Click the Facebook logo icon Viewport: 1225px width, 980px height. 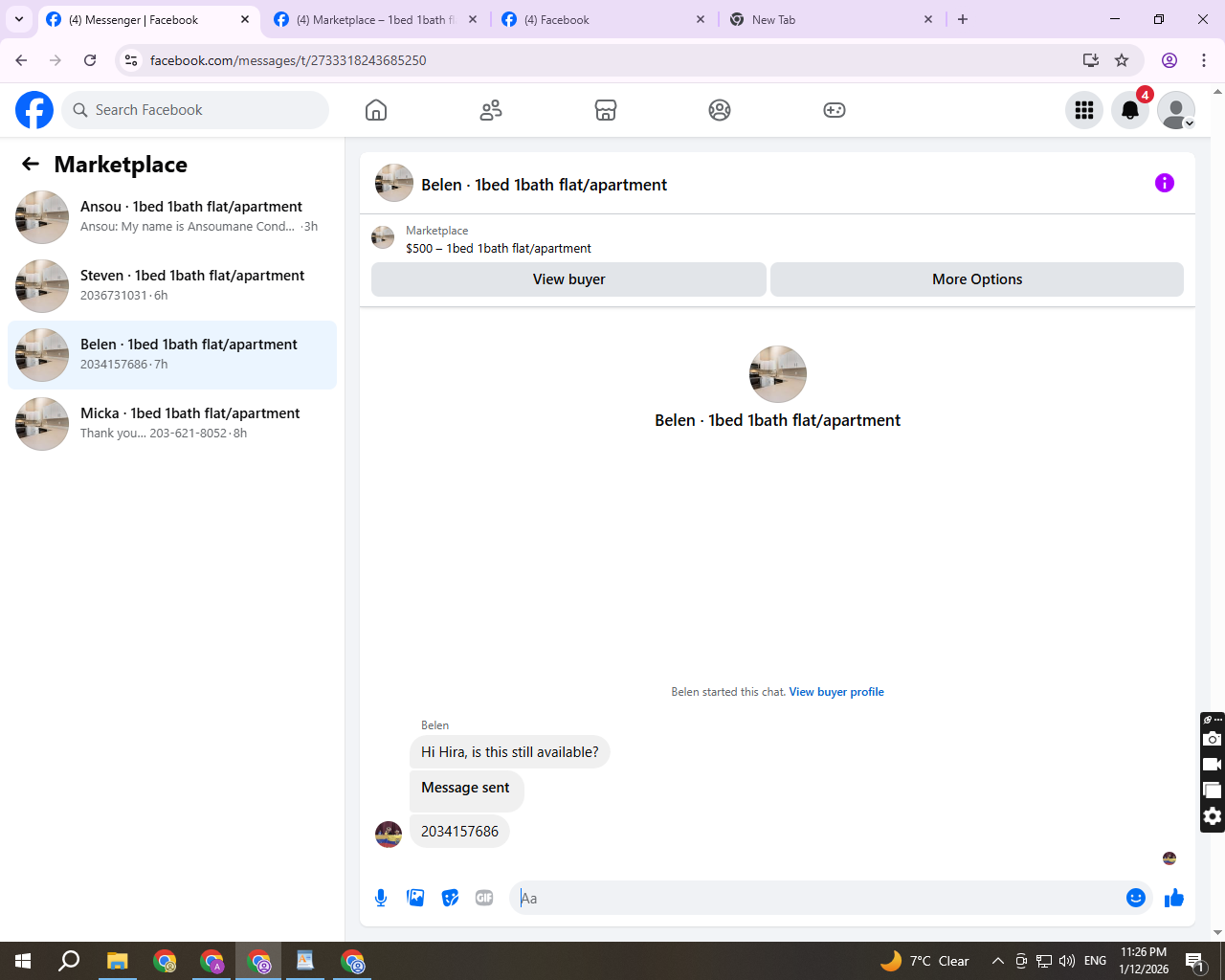pos(34,110)
